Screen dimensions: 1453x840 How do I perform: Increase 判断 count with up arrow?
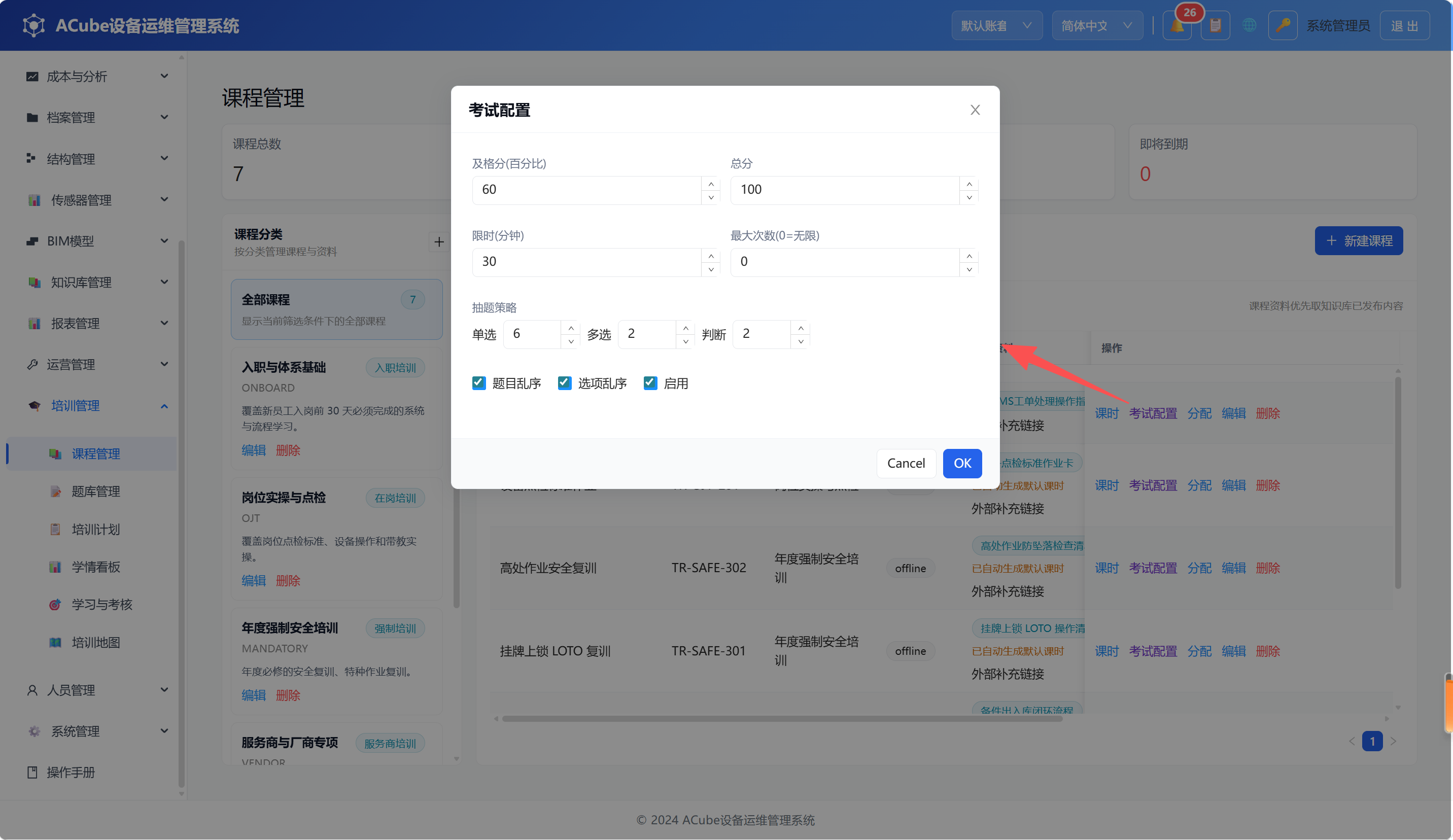(801, 328)
